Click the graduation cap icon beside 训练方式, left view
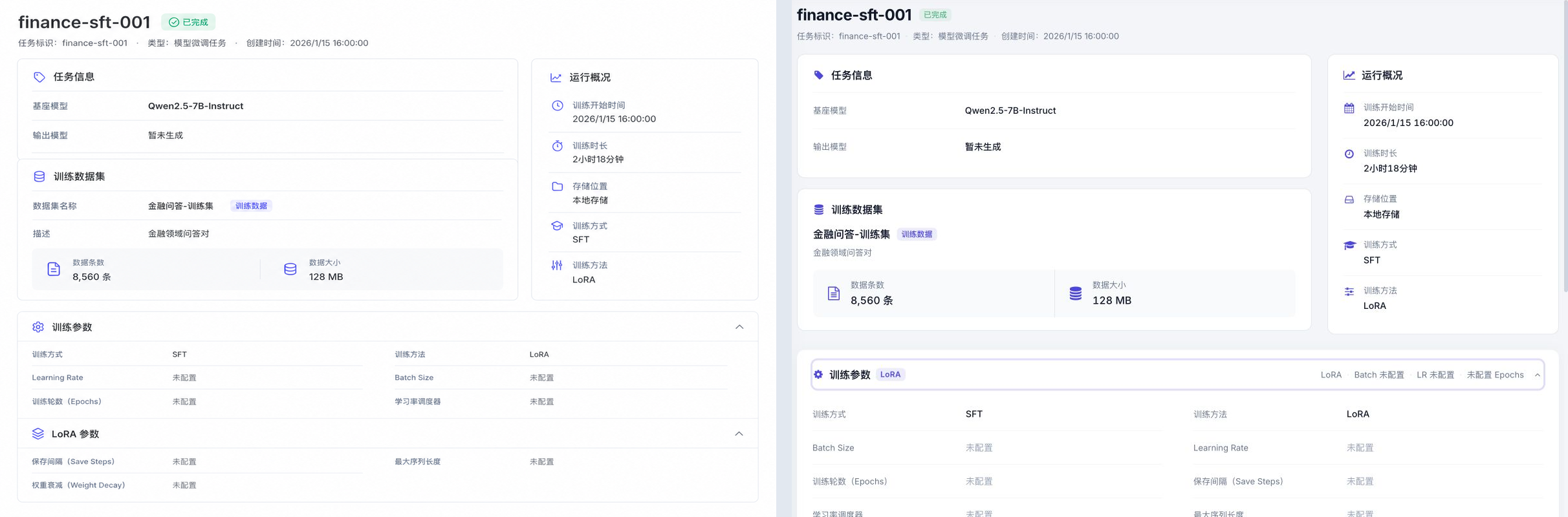This screenshot has width=1568, height=517. pos(557,226)
